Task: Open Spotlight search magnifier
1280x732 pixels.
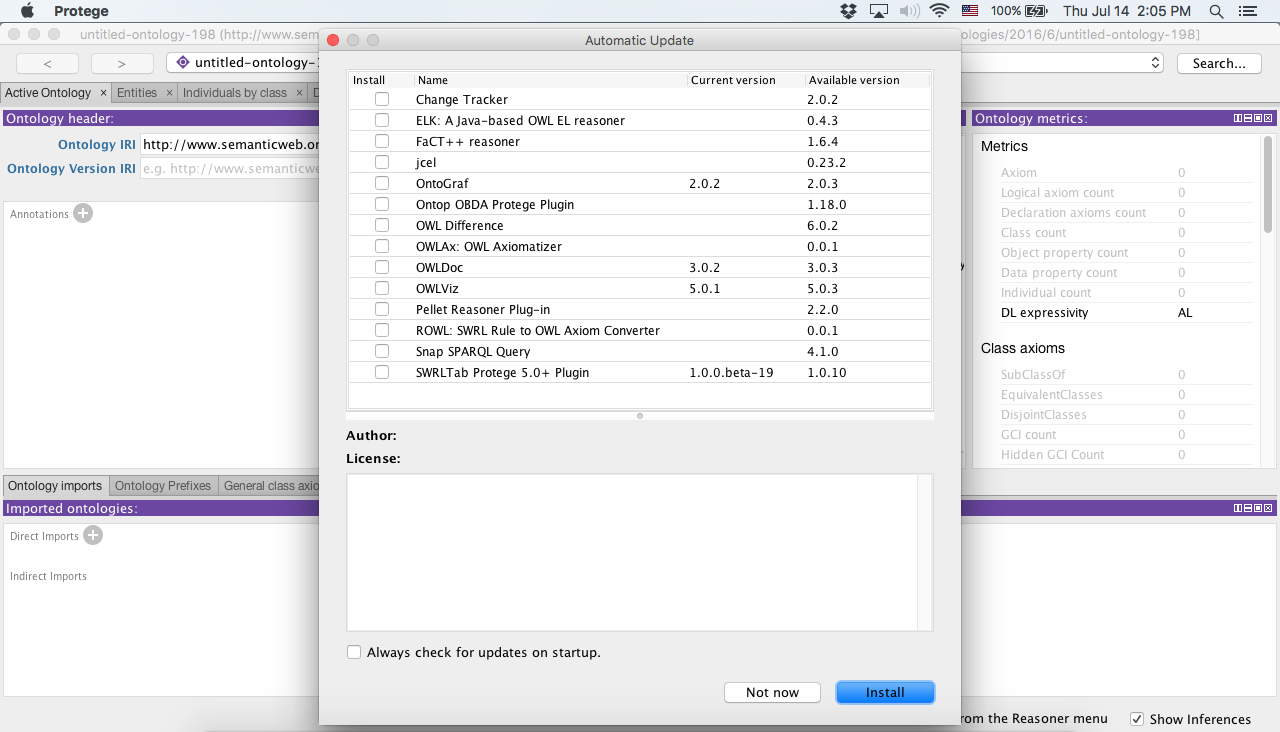Action: point(1216,11)
